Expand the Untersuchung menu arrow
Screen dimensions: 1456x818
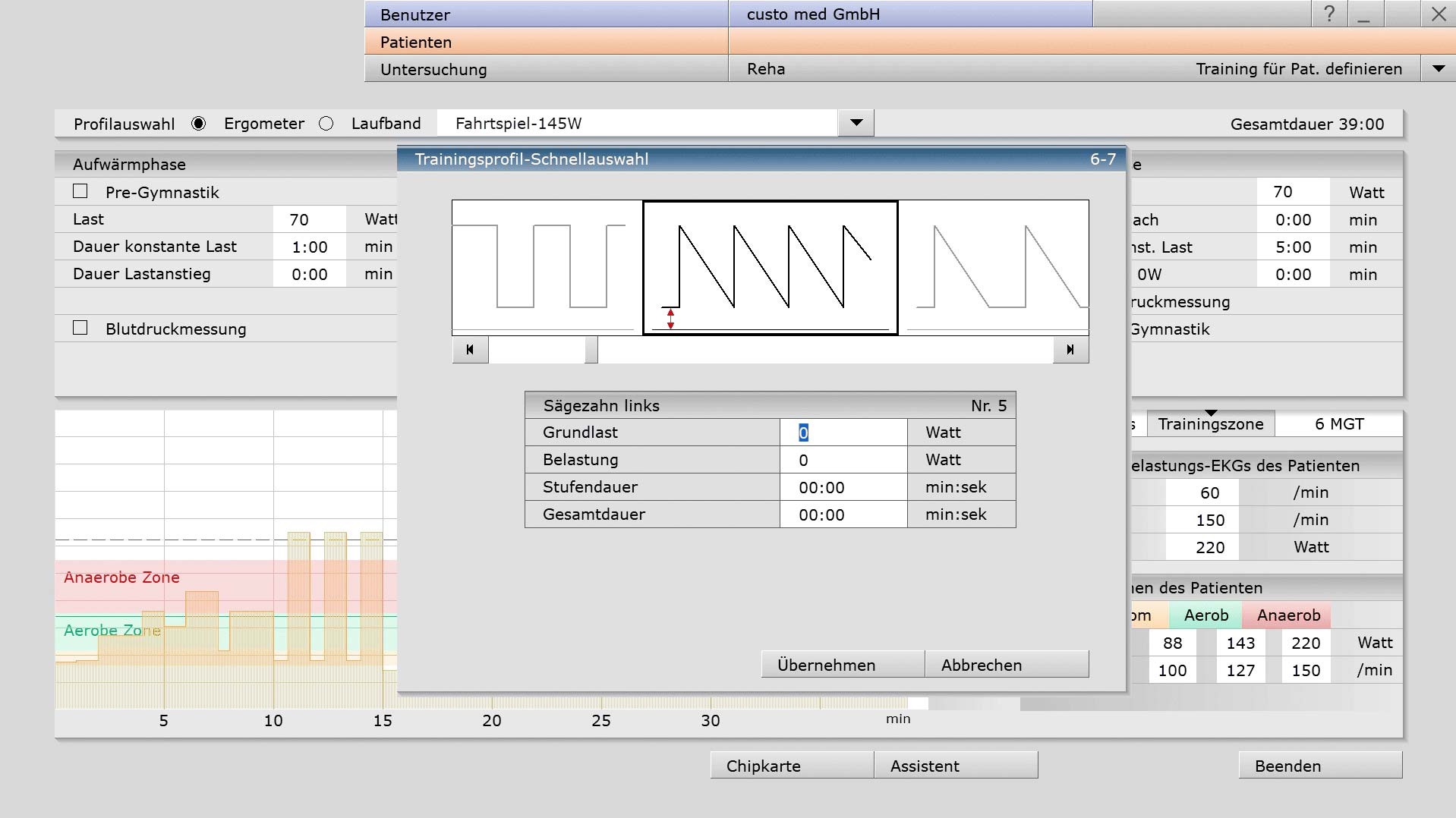pos(1439,68)
